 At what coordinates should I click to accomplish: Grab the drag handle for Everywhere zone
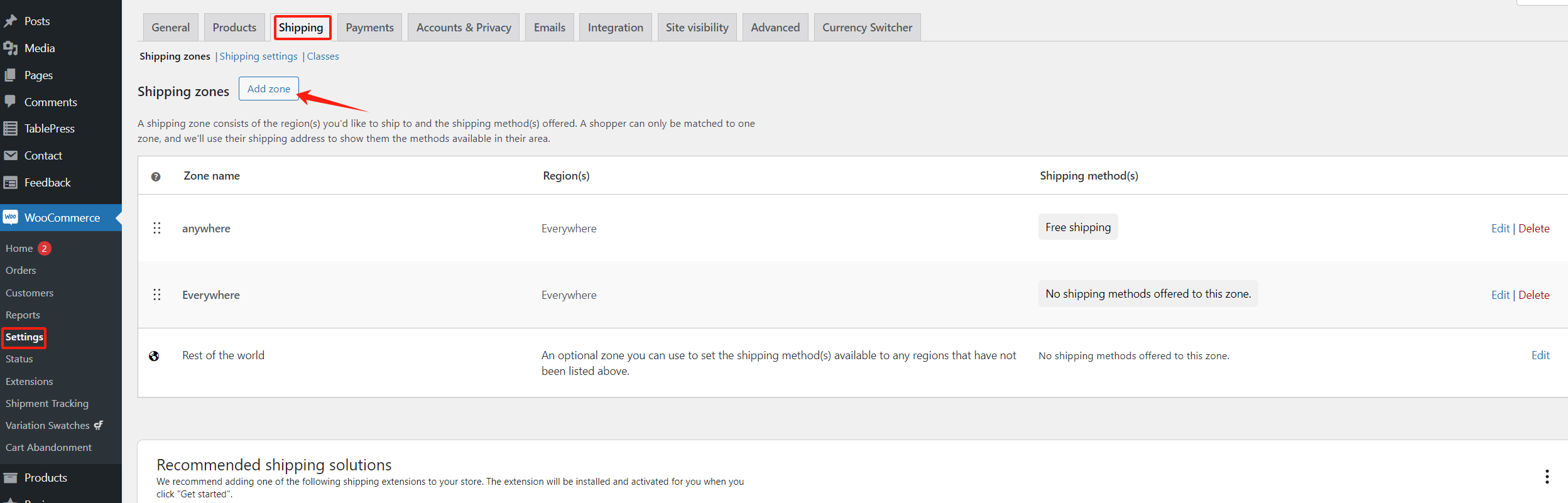(x=157, y=295)
